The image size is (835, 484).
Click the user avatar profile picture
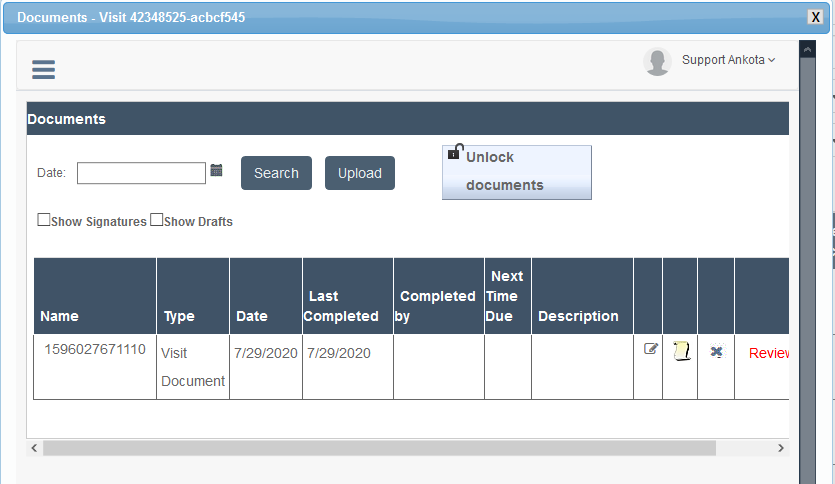pos(657,62)
